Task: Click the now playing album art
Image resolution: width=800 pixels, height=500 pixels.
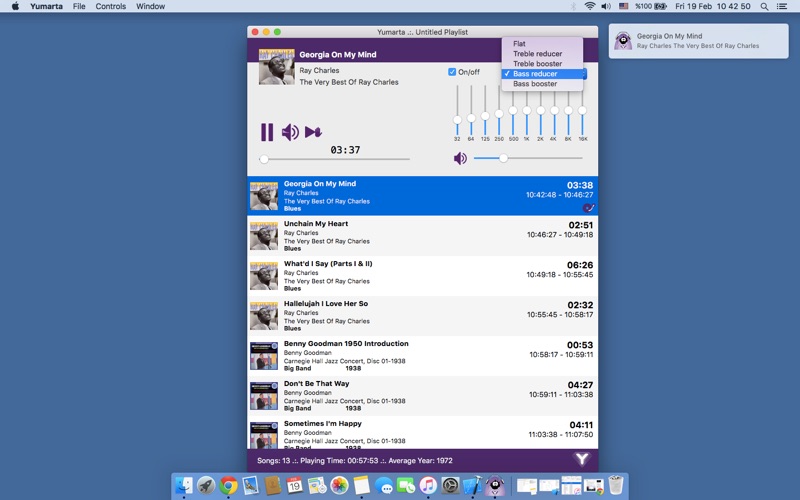Action: (277, 67)
